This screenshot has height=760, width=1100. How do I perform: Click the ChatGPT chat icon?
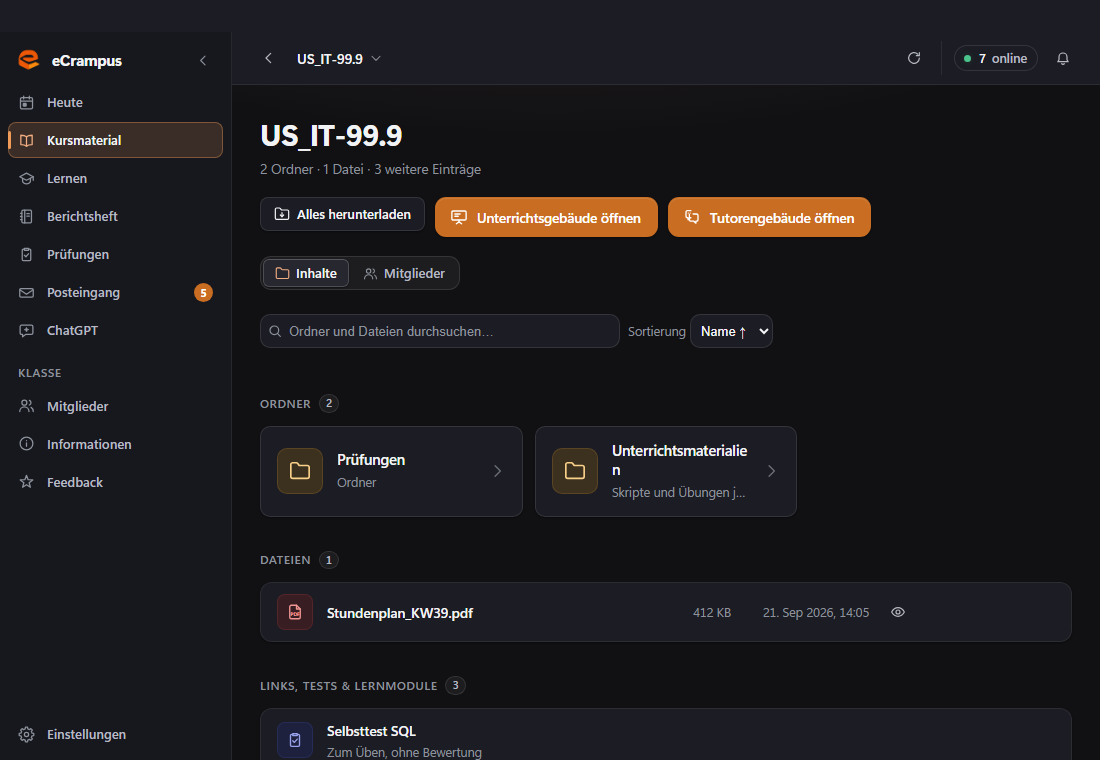[27, 331]
